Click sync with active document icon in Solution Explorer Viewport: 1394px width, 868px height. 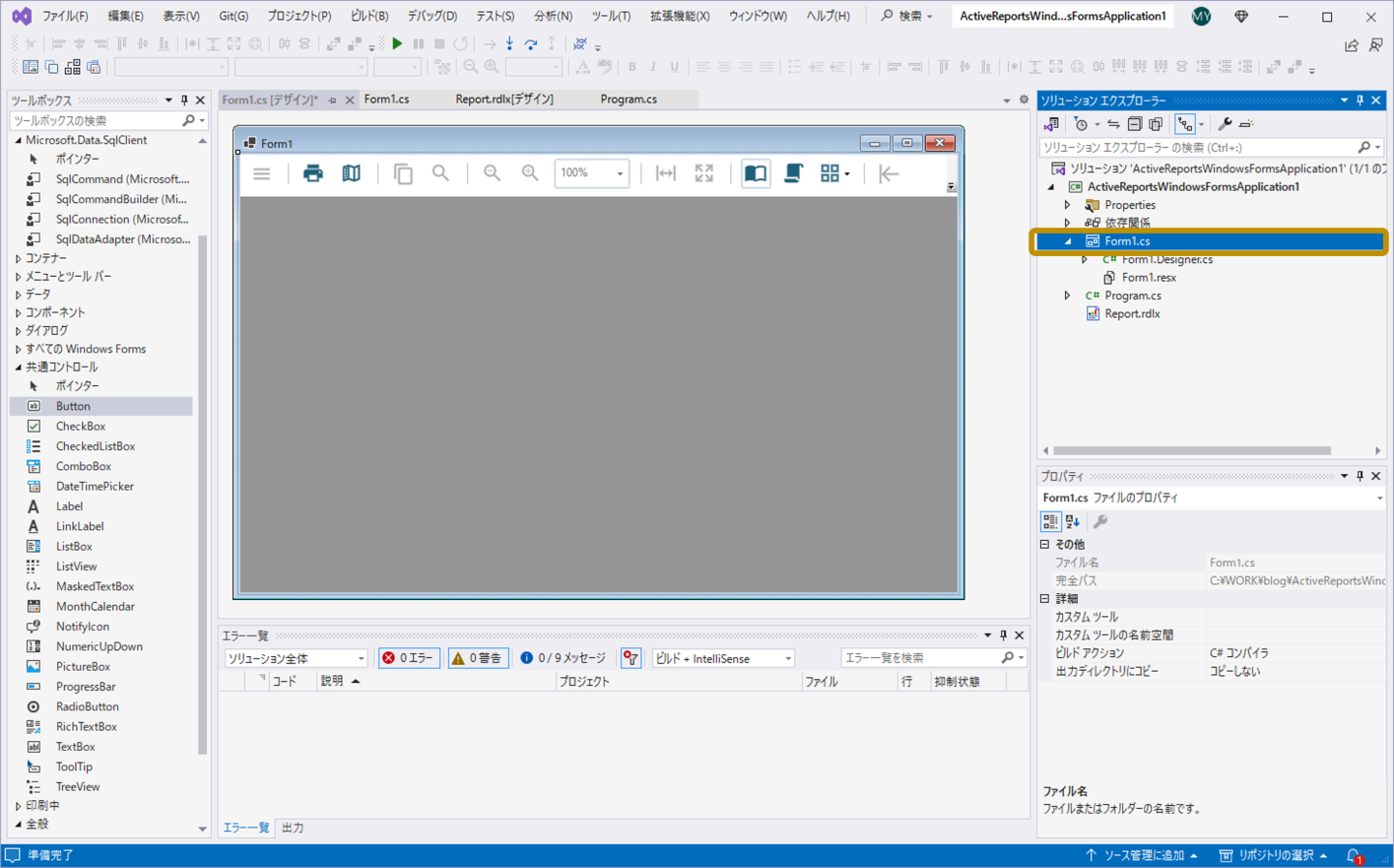click(1113, 124)
